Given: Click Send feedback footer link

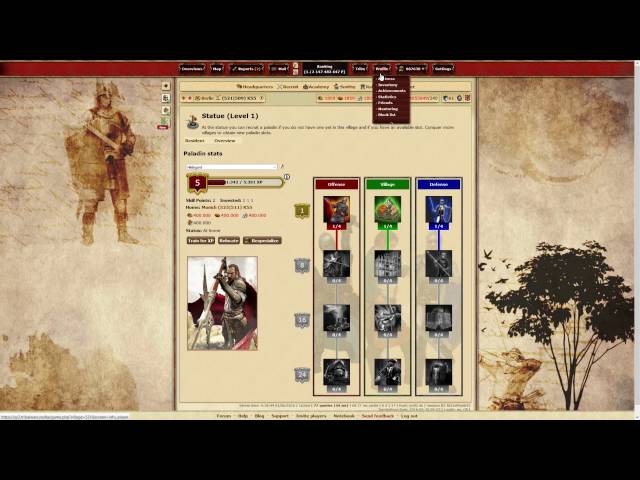Looking at the screenshot, I should pos(378,416).
